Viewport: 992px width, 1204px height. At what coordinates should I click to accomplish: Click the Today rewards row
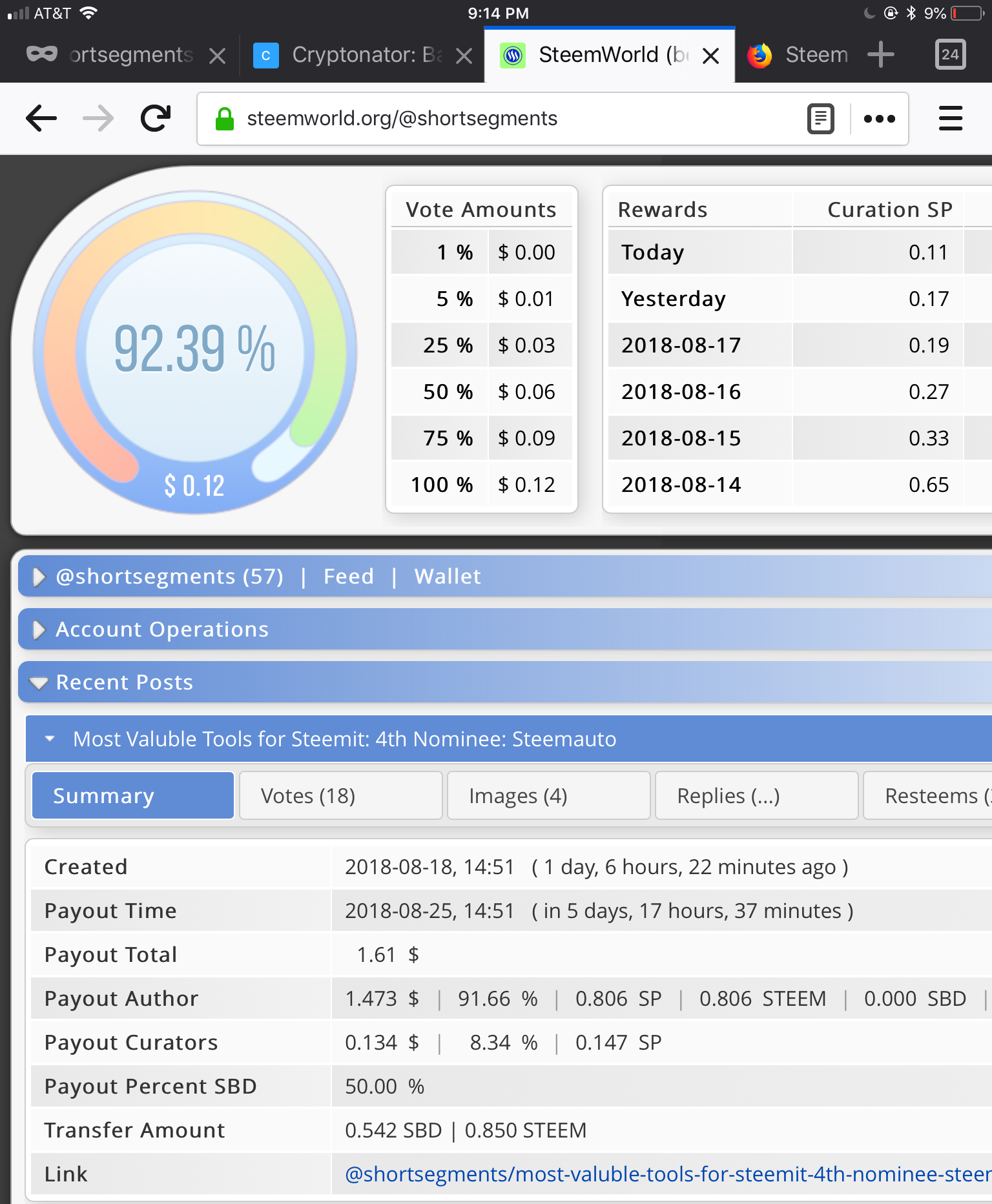click(800, 252)
